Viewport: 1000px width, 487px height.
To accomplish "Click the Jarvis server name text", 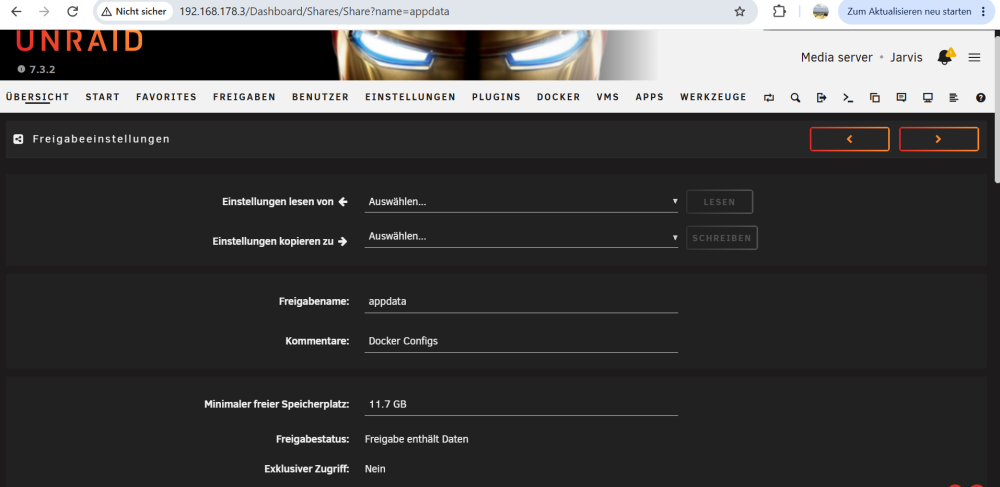I will pyautogui.click(x=906, y=57).
